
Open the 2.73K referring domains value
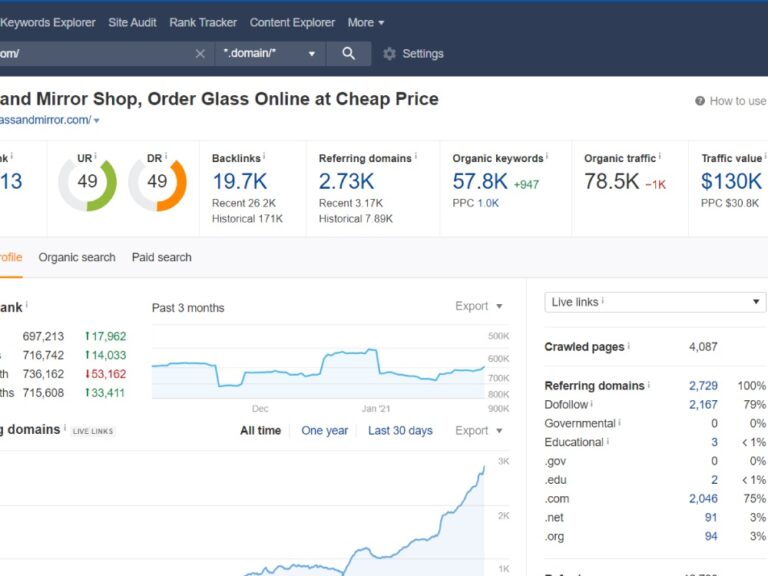coord(346,182)
